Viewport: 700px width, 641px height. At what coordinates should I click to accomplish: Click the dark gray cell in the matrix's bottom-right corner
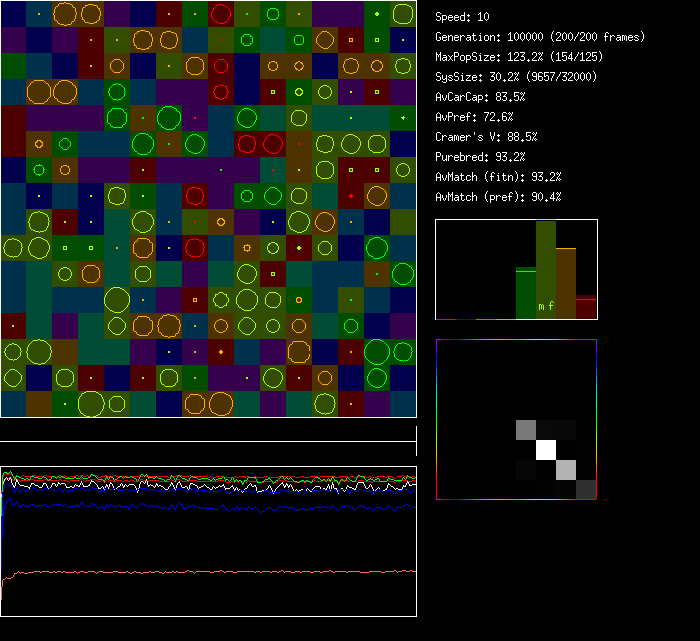(x=585, y=489)
